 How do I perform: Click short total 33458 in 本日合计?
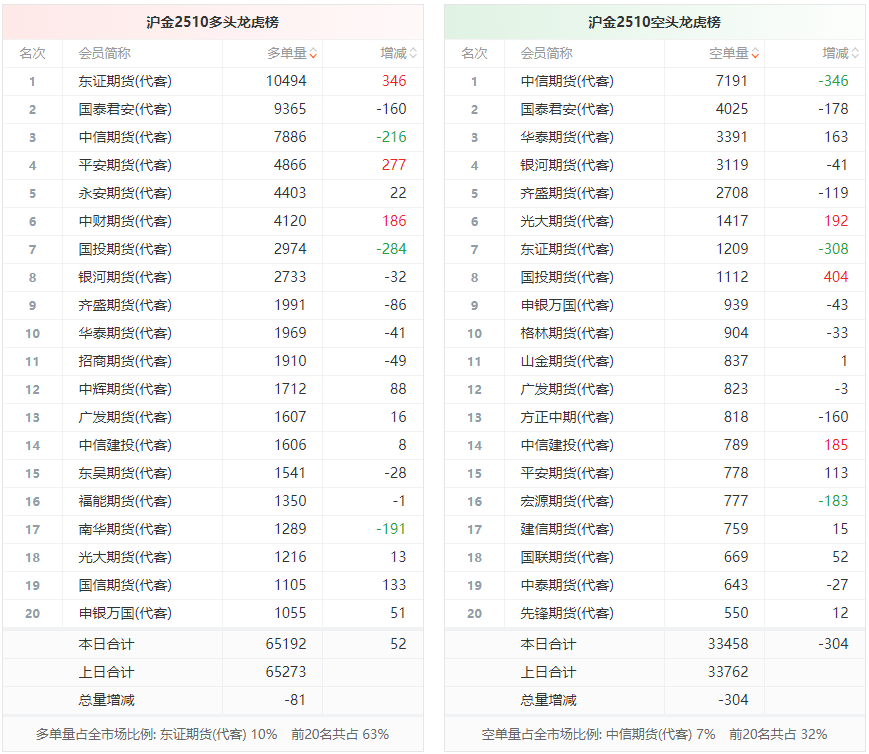[728, 644]
